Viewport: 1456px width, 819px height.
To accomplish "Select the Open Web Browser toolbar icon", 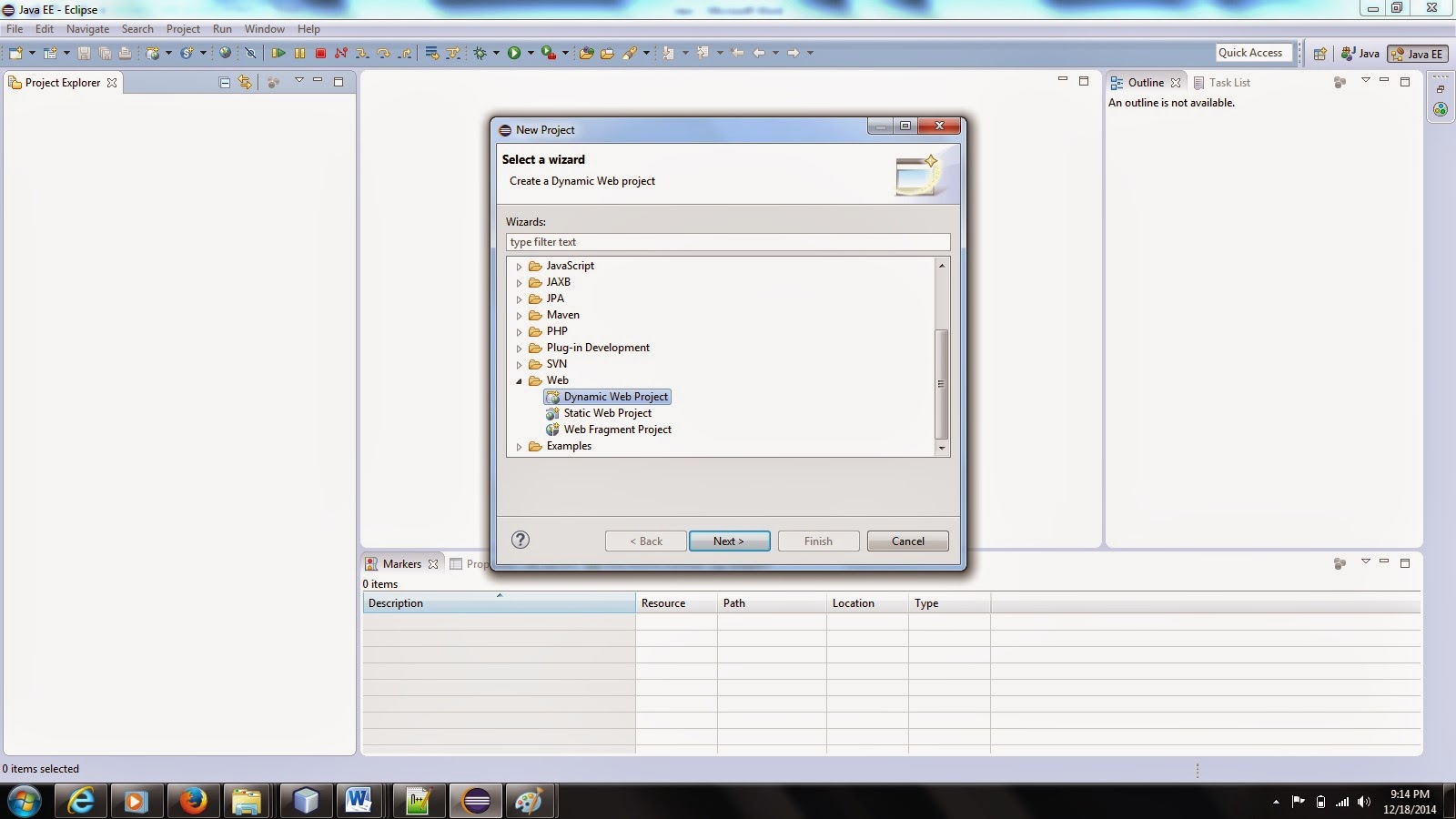I will pyautogui.click(x=225, y=52).
